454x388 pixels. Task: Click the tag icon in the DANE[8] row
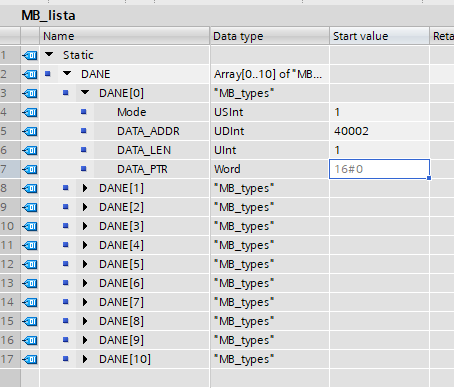pyautogui.click(x=30, y=321)
